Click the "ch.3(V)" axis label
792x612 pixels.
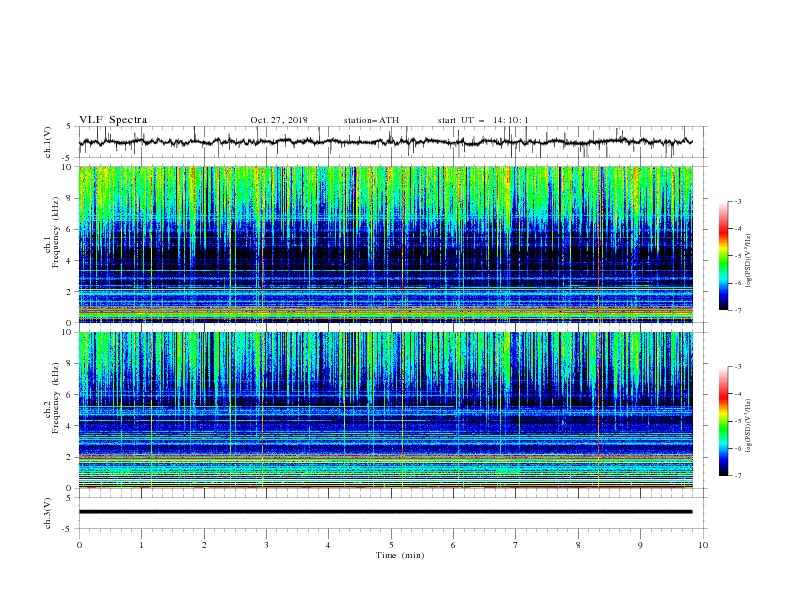(48, 513)
